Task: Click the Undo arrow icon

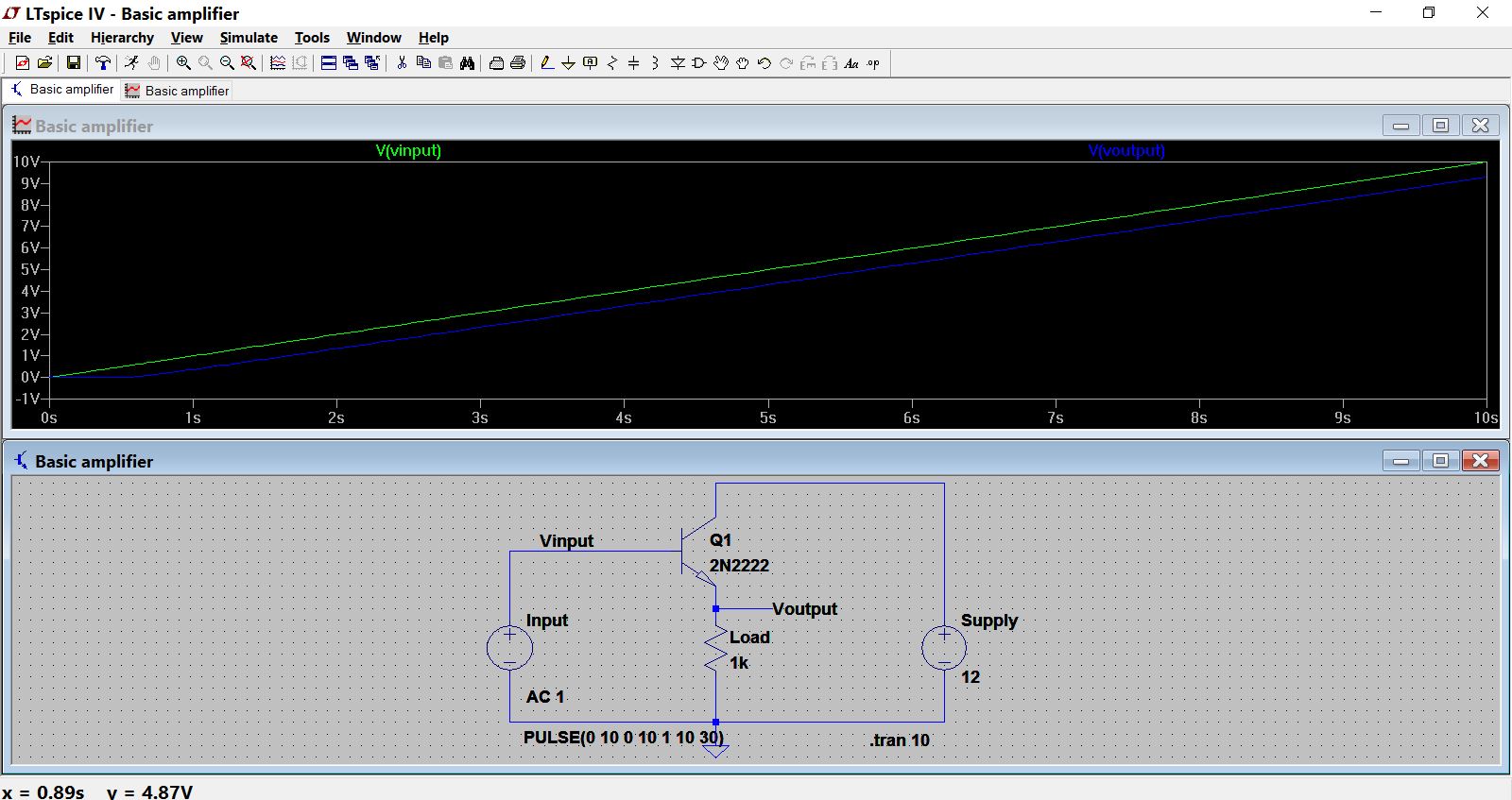Action: 765,63
